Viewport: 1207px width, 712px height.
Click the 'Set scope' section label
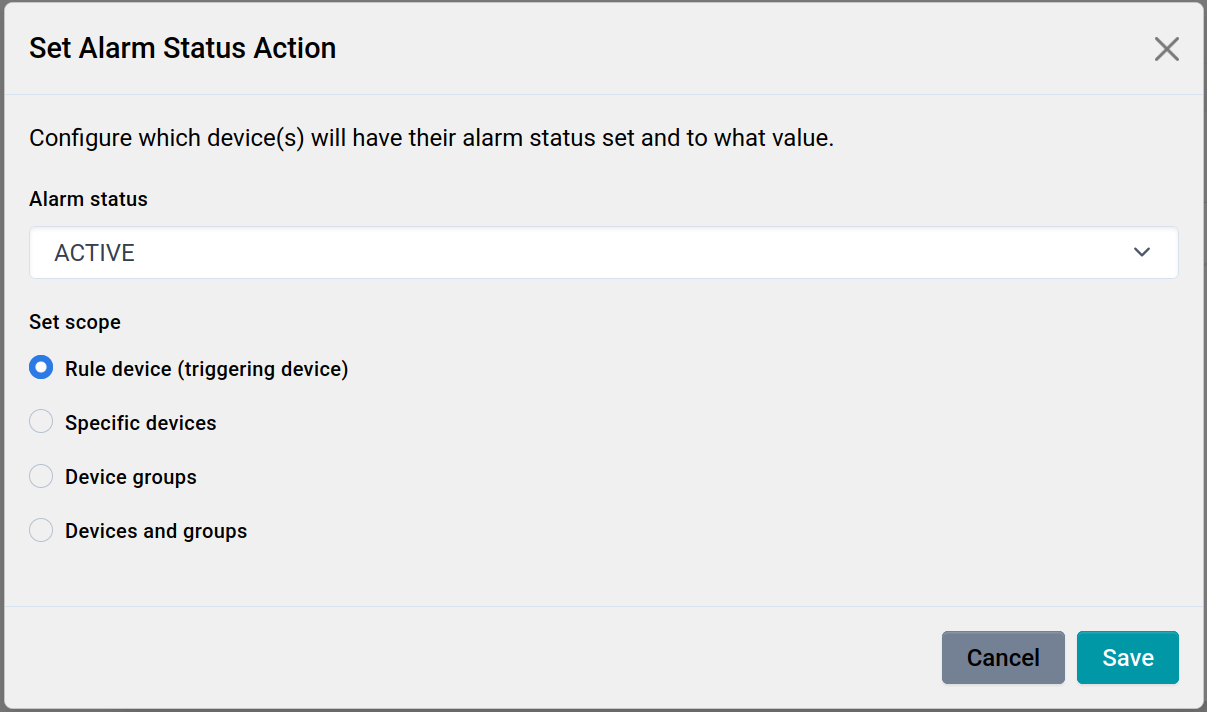75,322
